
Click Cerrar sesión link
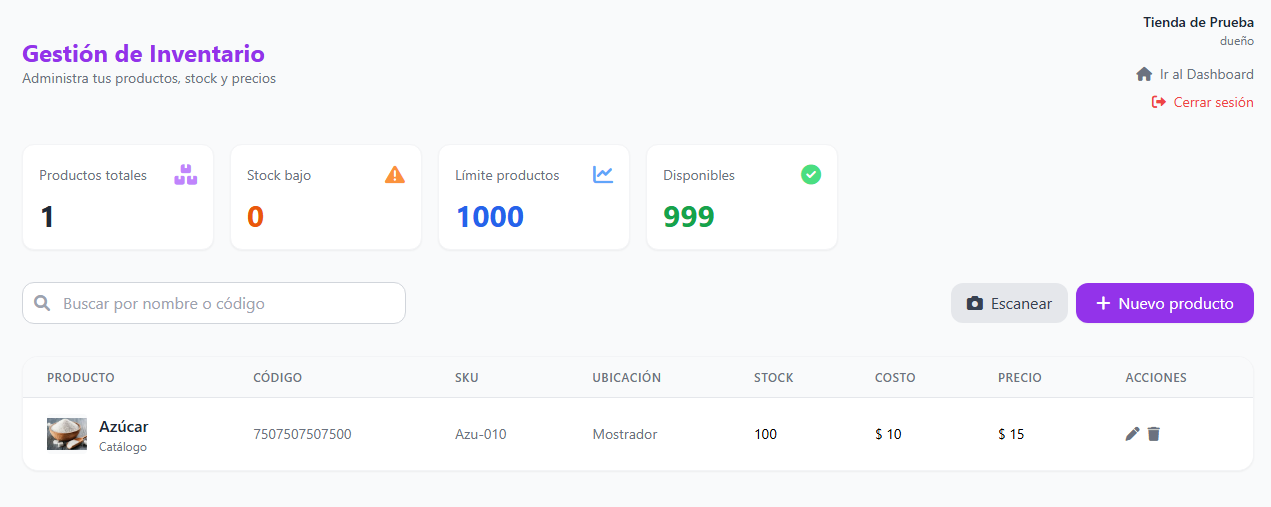[x=1203, y=102]
